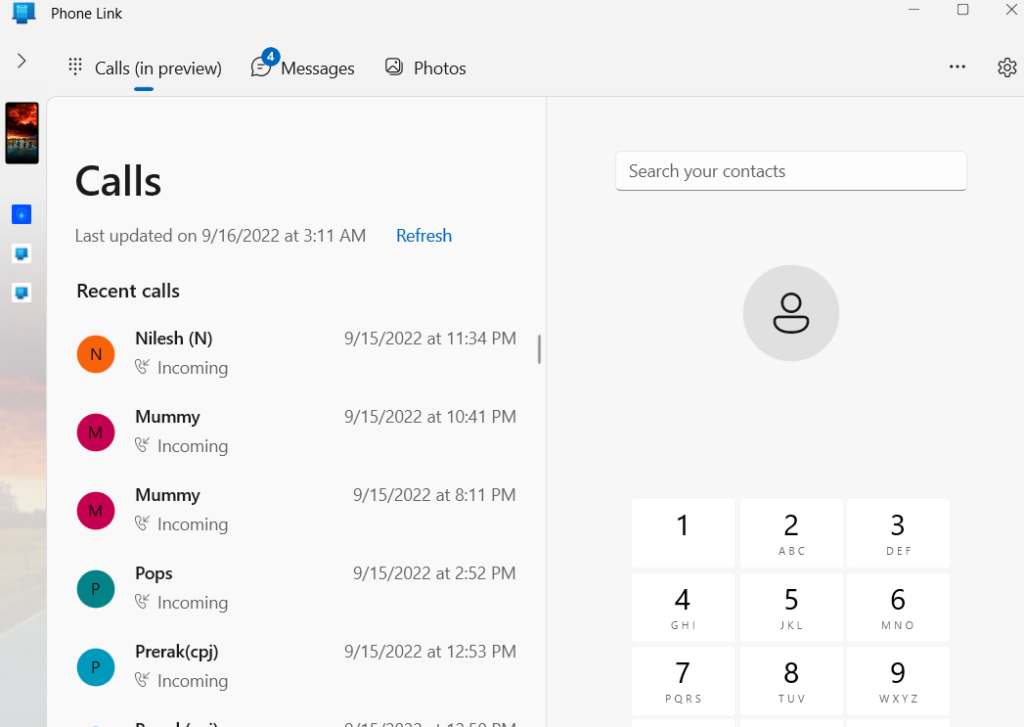Expand the left sidebar with chevron arrow

tap(22, 61)
